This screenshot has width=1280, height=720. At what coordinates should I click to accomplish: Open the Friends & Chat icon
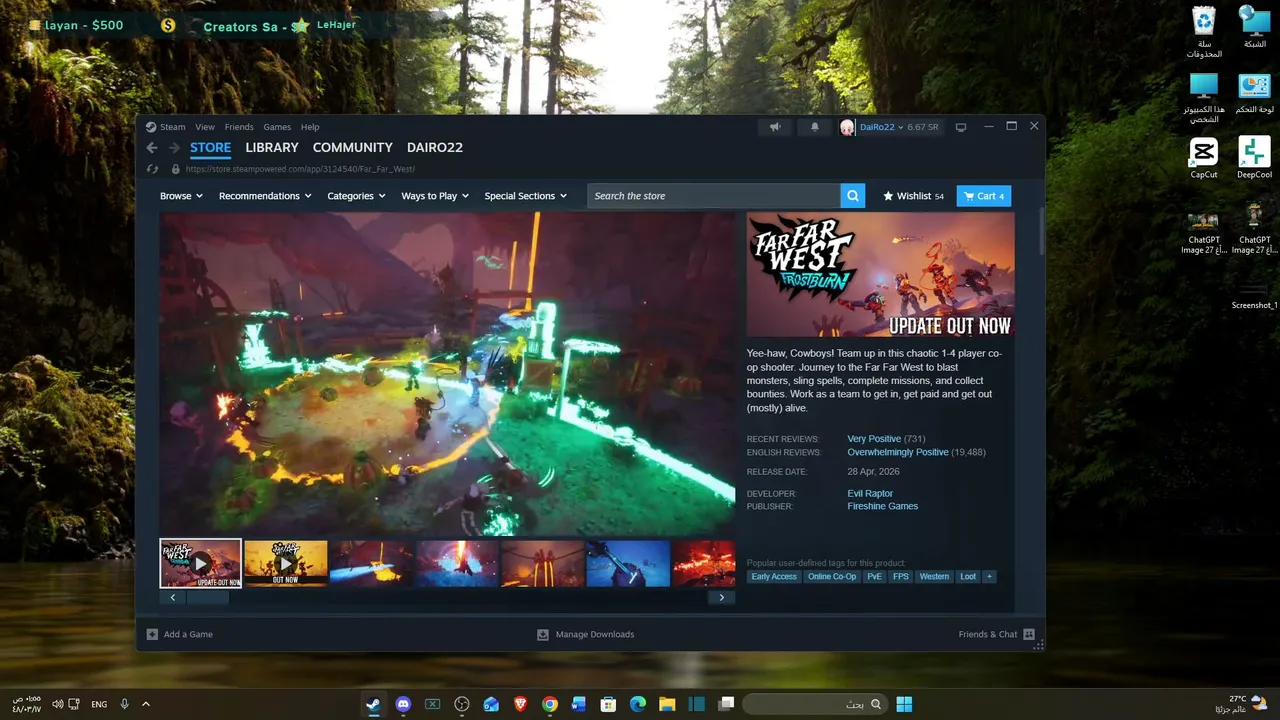pos(1029,634)
